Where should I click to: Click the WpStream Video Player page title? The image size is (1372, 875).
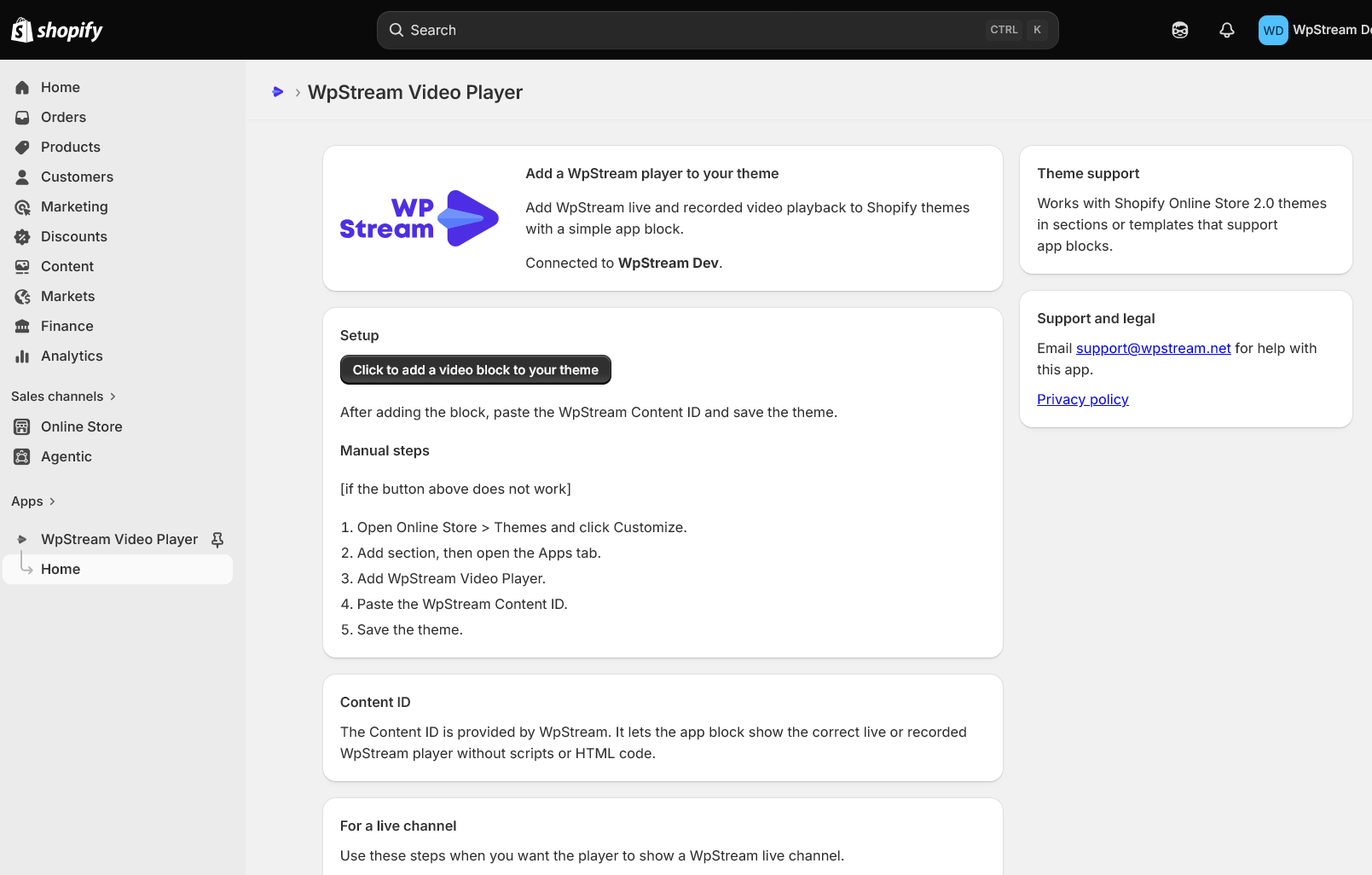pyautogui.click(x=415, y=92)
